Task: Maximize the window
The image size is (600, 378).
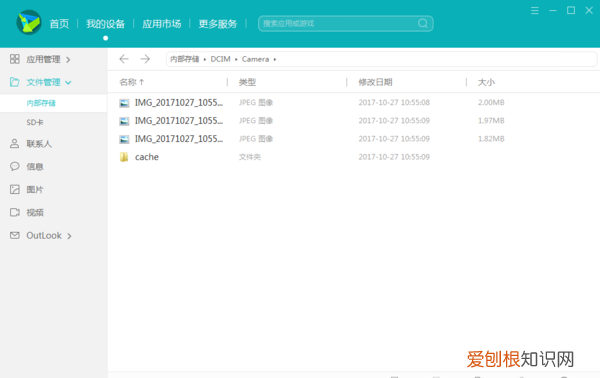Action: 571,11
